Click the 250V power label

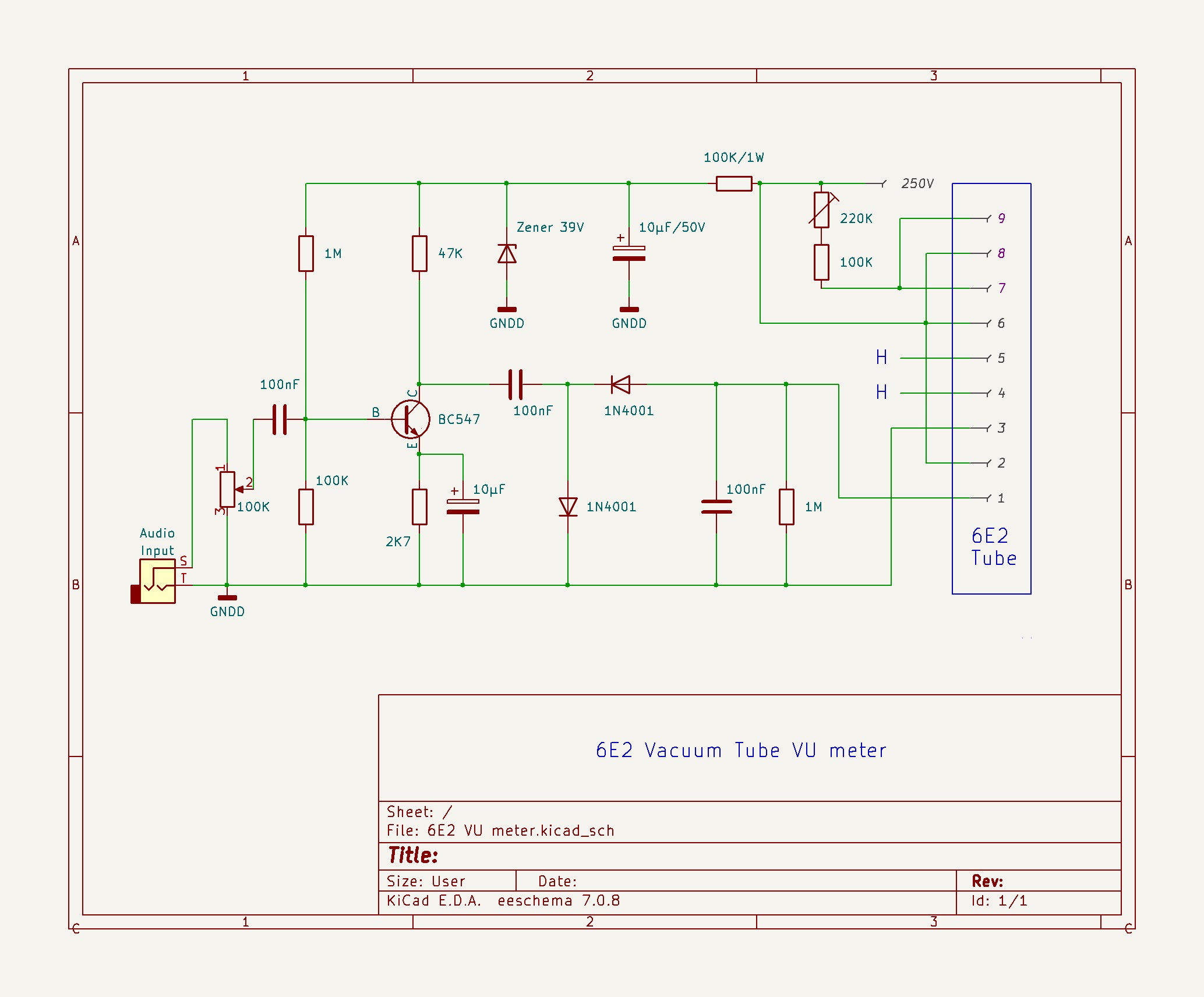pyautogui.click(x=917, y=183)
